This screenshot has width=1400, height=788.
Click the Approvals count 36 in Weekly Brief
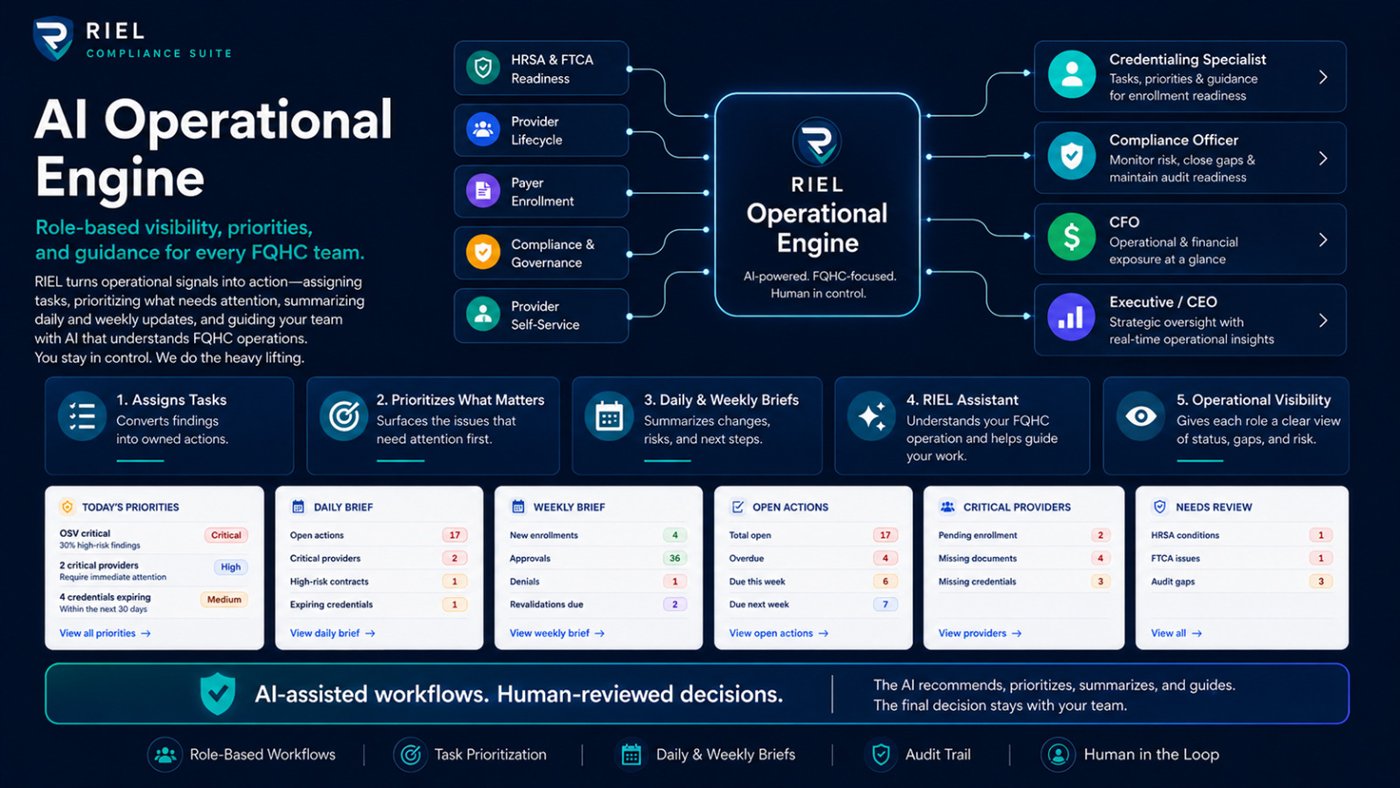pos(675,559)
